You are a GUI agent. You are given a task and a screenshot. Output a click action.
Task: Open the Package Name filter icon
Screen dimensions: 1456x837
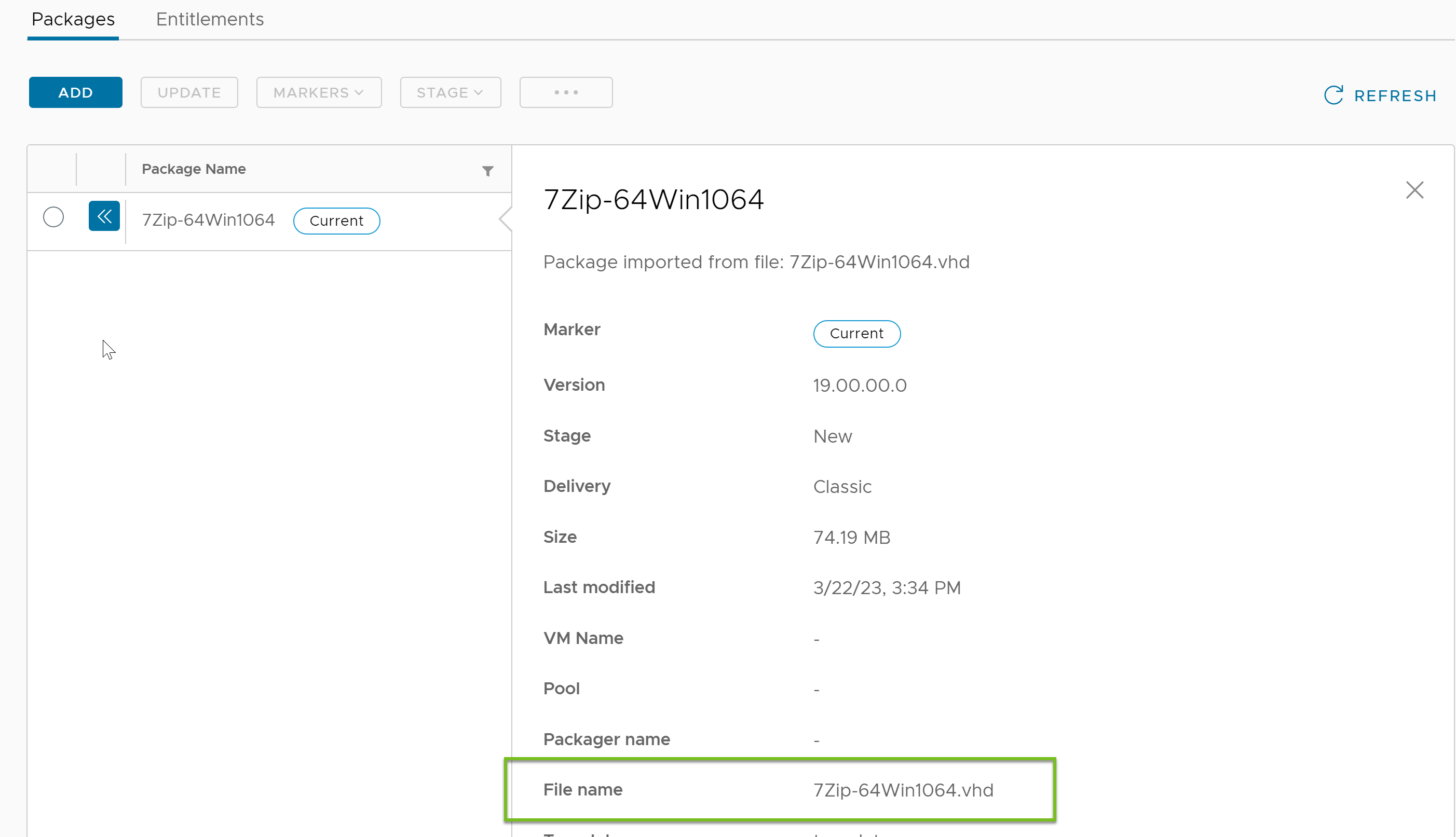click(x=487, y=171)
